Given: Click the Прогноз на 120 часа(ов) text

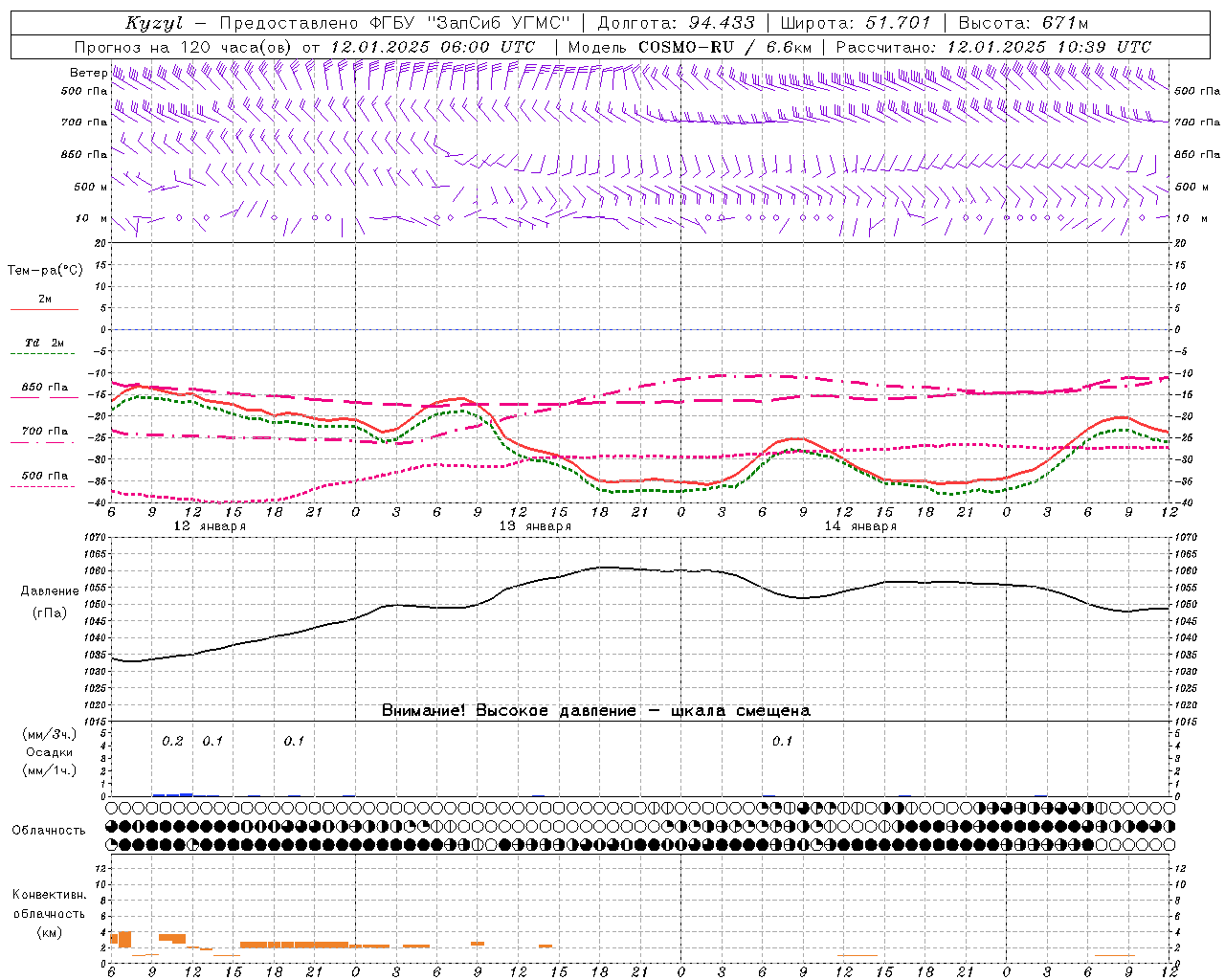Looking at the screenshot, I should pyautogui.click(x=184, y=47).
